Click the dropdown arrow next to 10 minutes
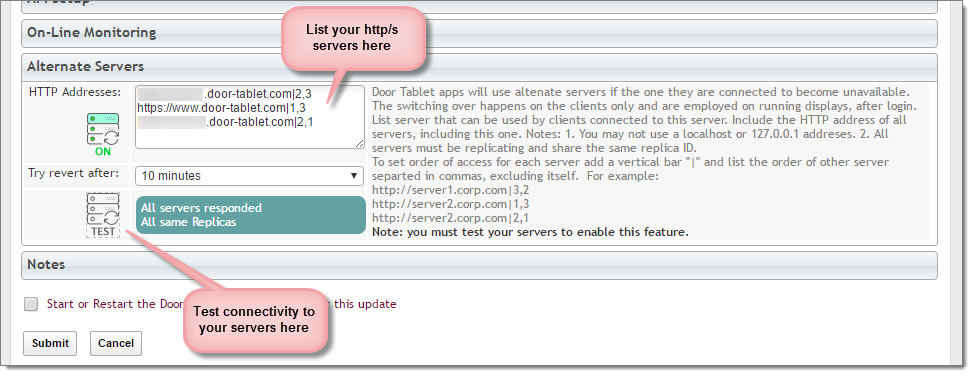 click(355, 175)
